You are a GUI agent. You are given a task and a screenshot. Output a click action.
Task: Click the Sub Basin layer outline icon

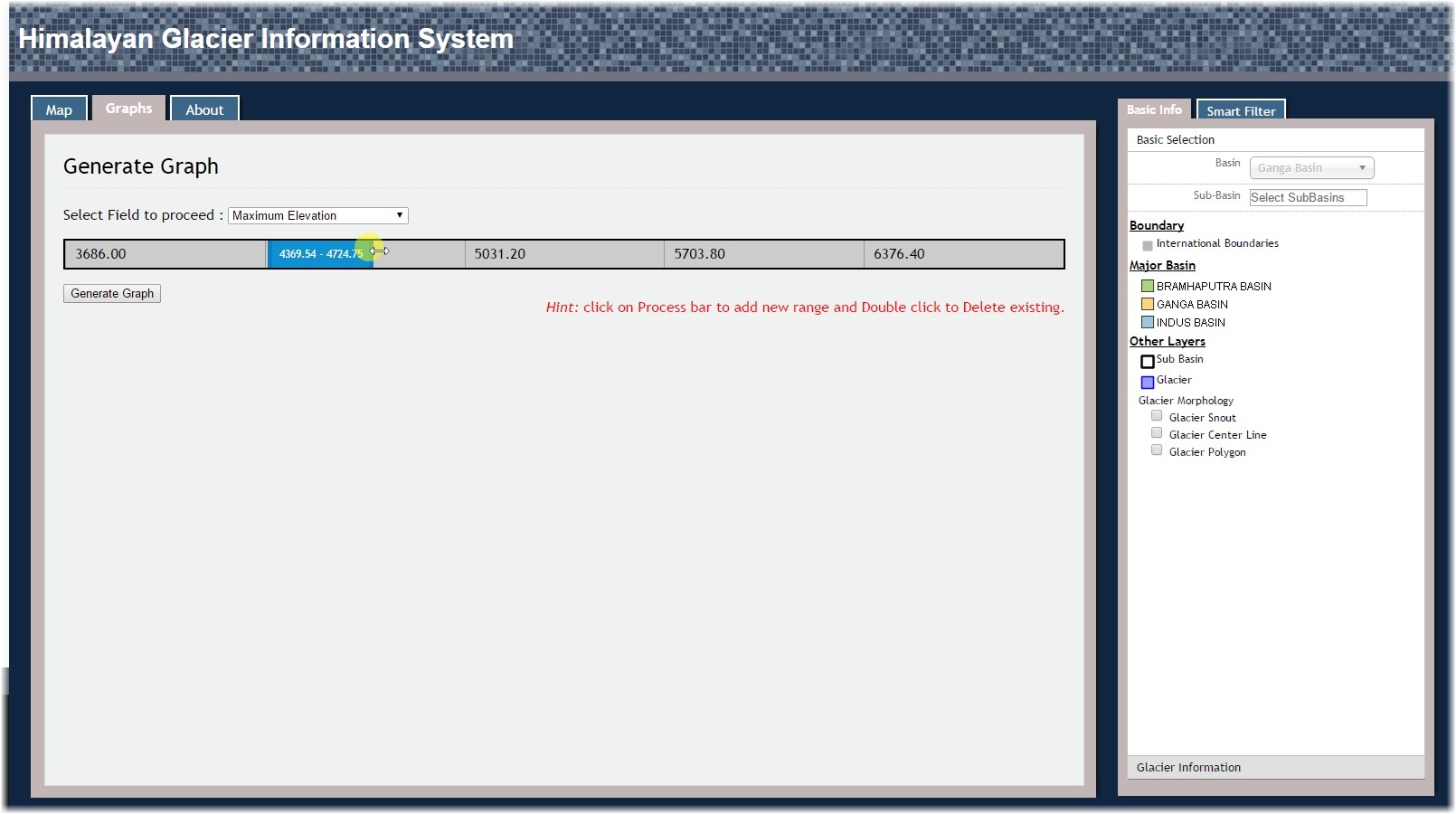tap(1147, 361)
